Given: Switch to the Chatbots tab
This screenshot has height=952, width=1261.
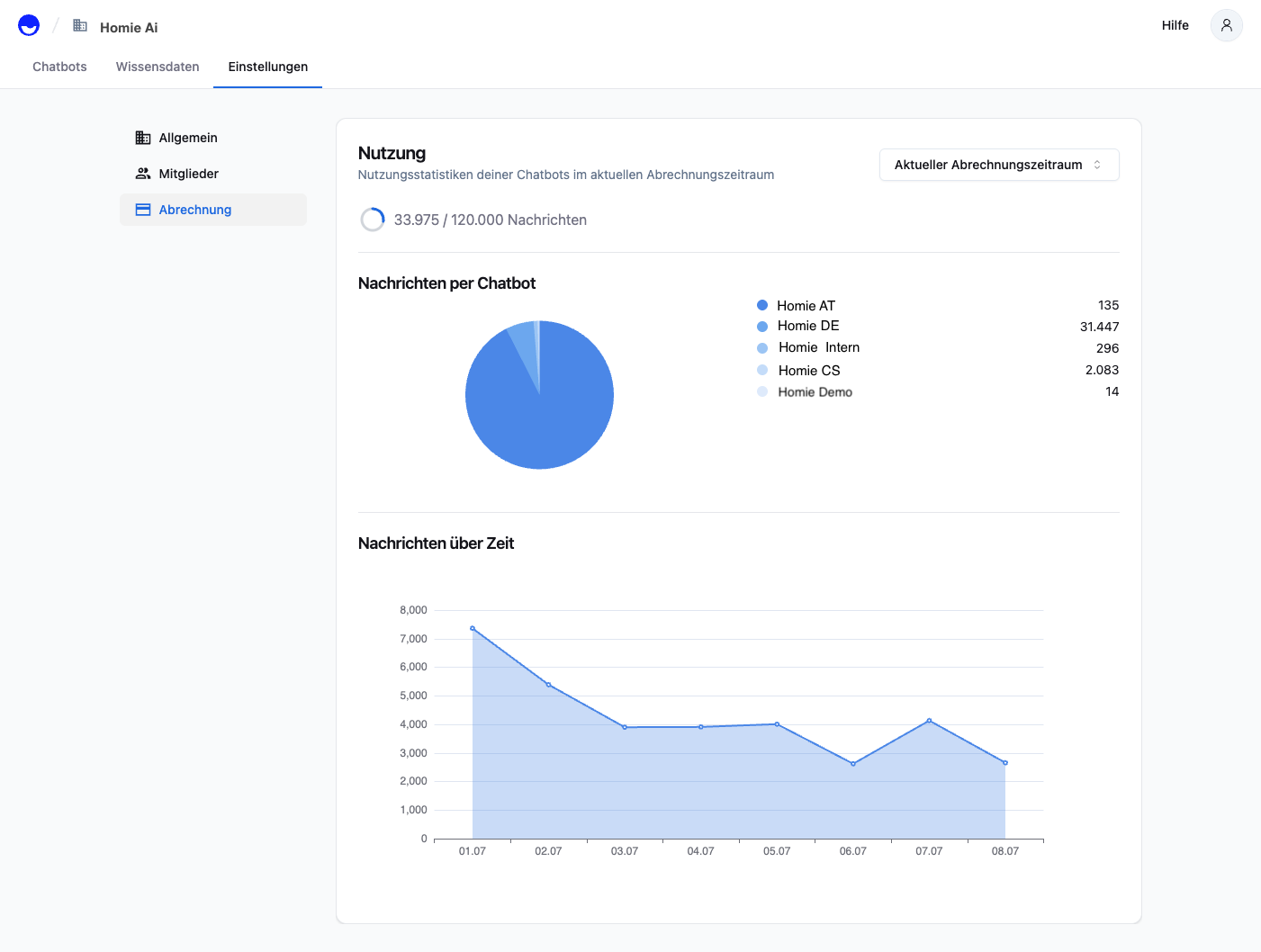Looking at the screenshot, I should coord(59,67).
